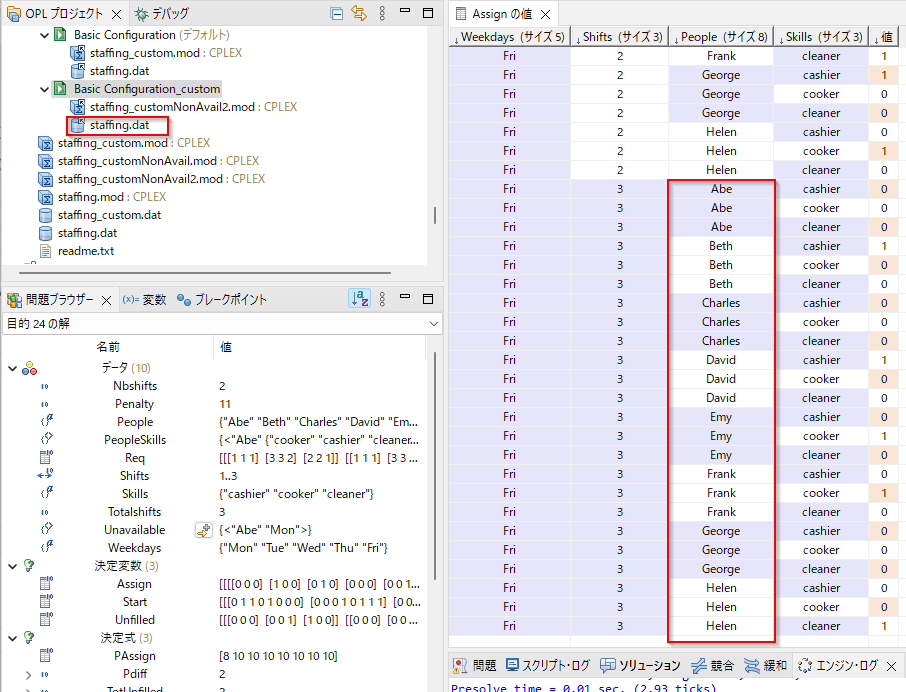
Task: Select staffing_custom.mod under Basic Configuration (デフォルト)
Action: 166,53
